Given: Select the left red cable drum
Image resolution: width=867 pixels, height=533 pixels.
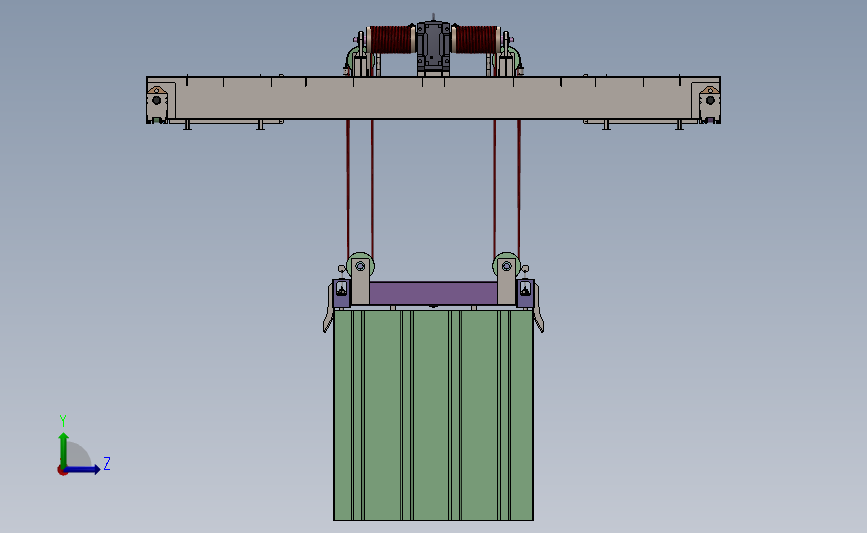Looking at the screenshot, I should [390, 40].
